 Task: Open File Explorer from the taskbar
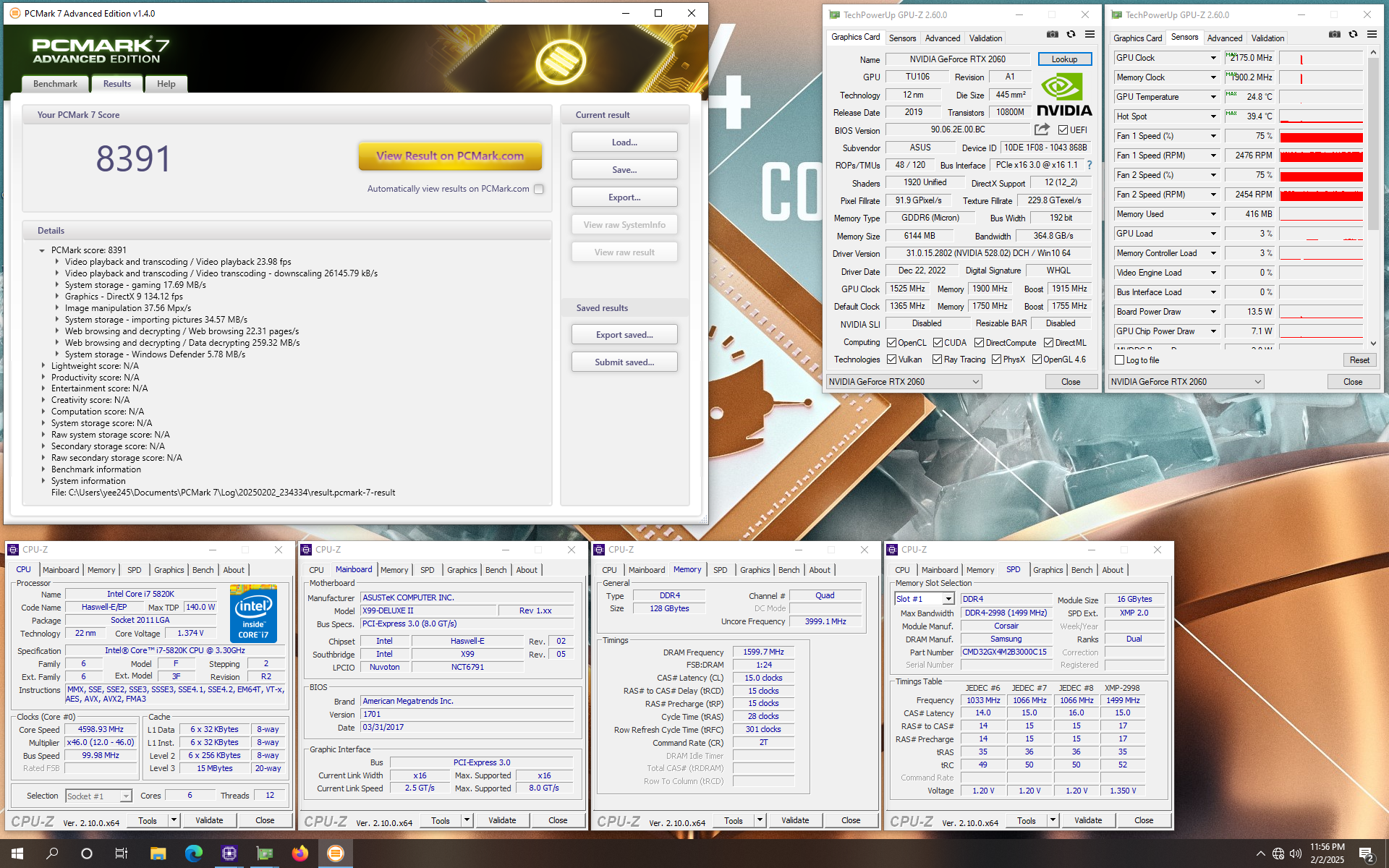pos(158,854)
